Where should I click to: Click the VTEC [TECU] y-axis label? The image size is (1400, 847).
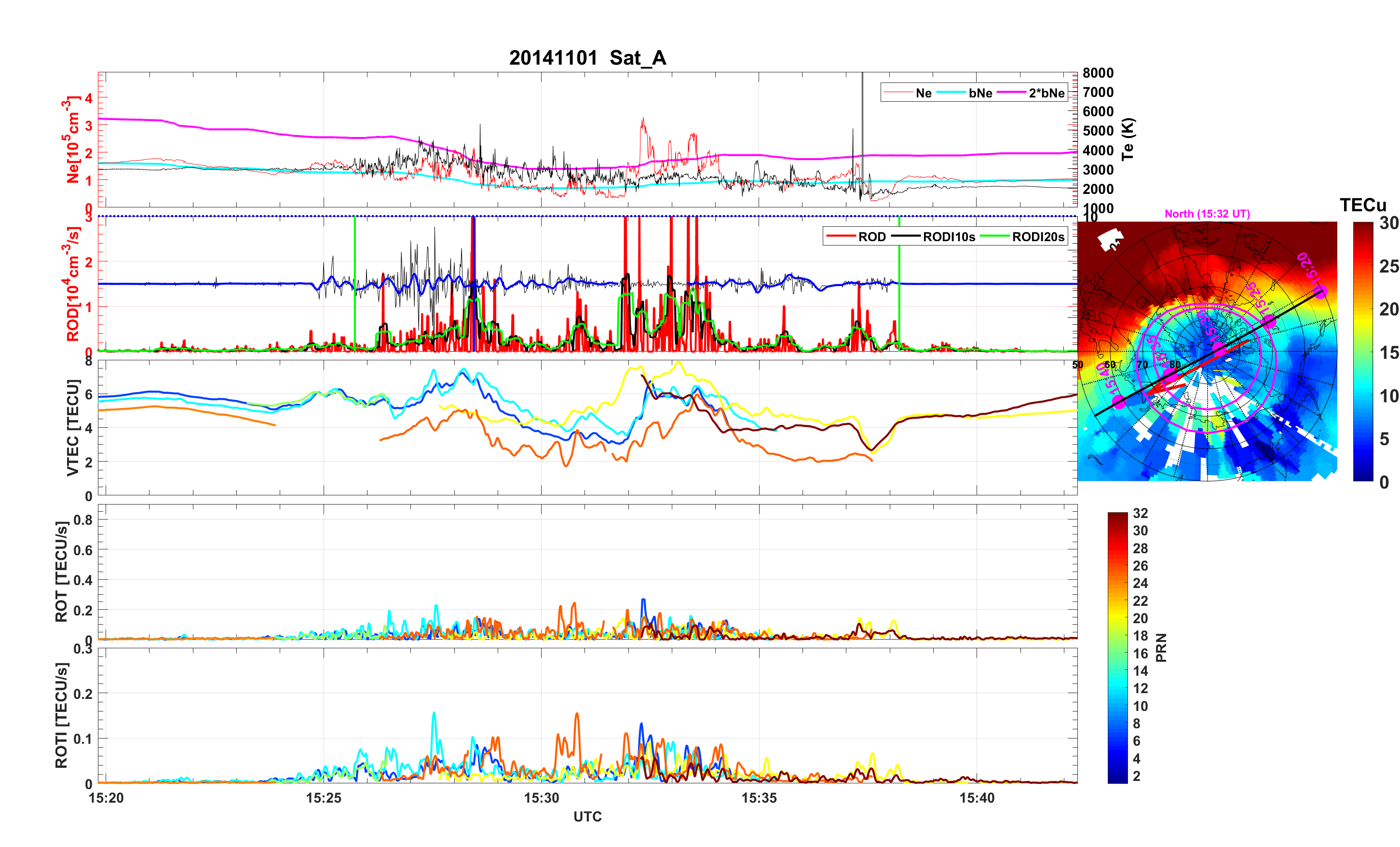[x=72, y=427]
